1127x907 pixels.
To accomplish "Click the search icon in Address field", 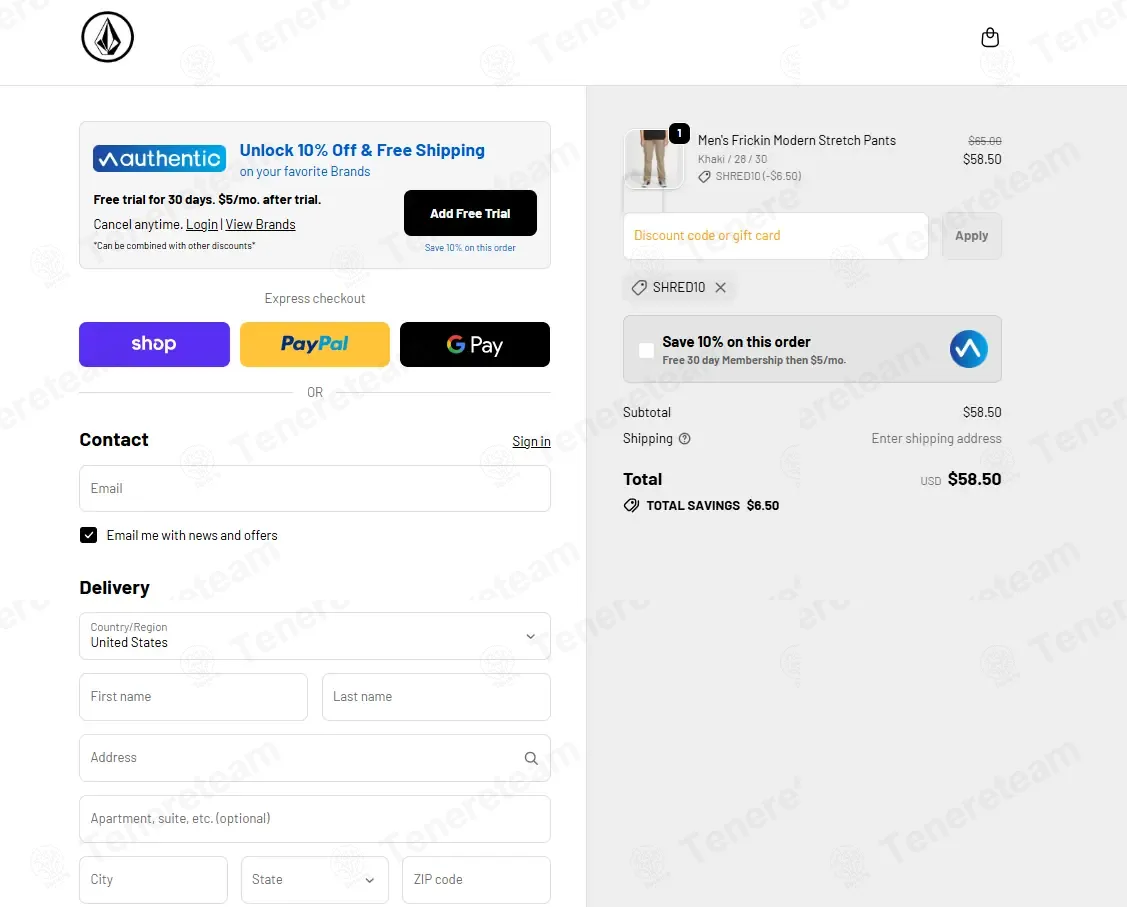I will tap(531, 758).
